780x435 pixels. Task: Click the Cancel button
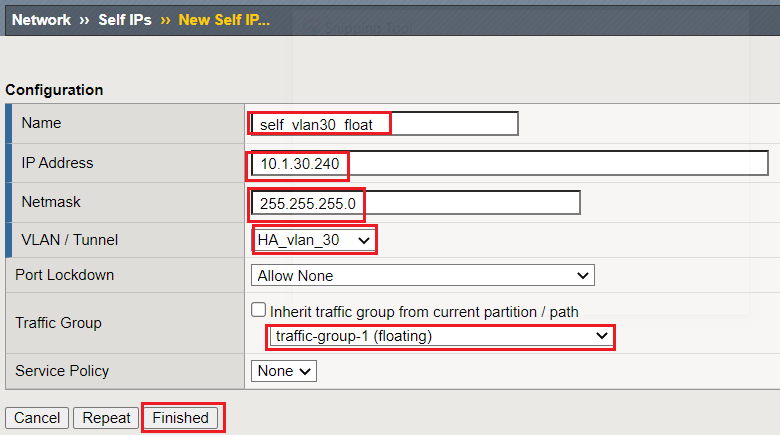[37, 418]
